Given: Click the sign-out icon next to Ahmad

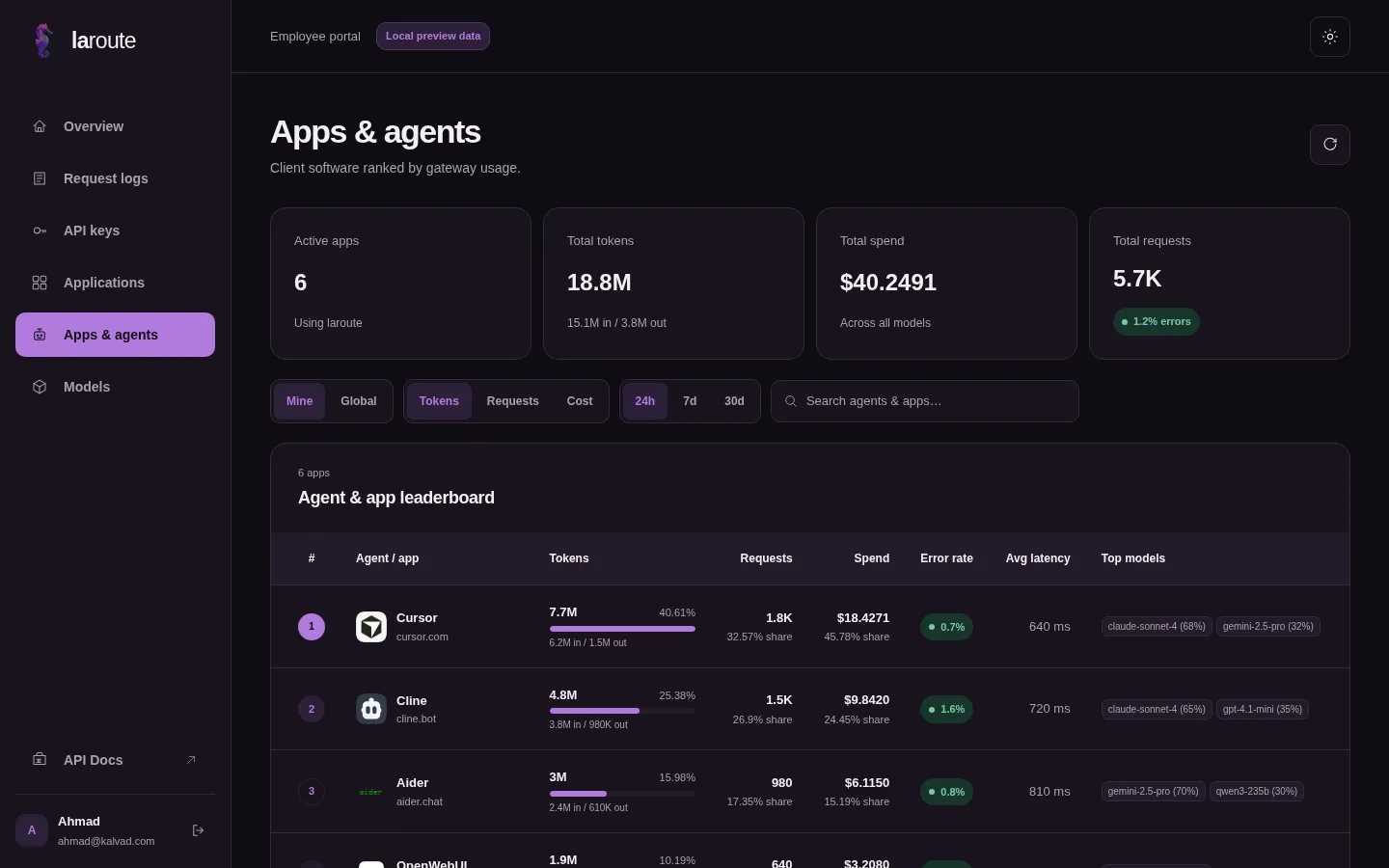Looking at the screenshot, I should 198,830.
